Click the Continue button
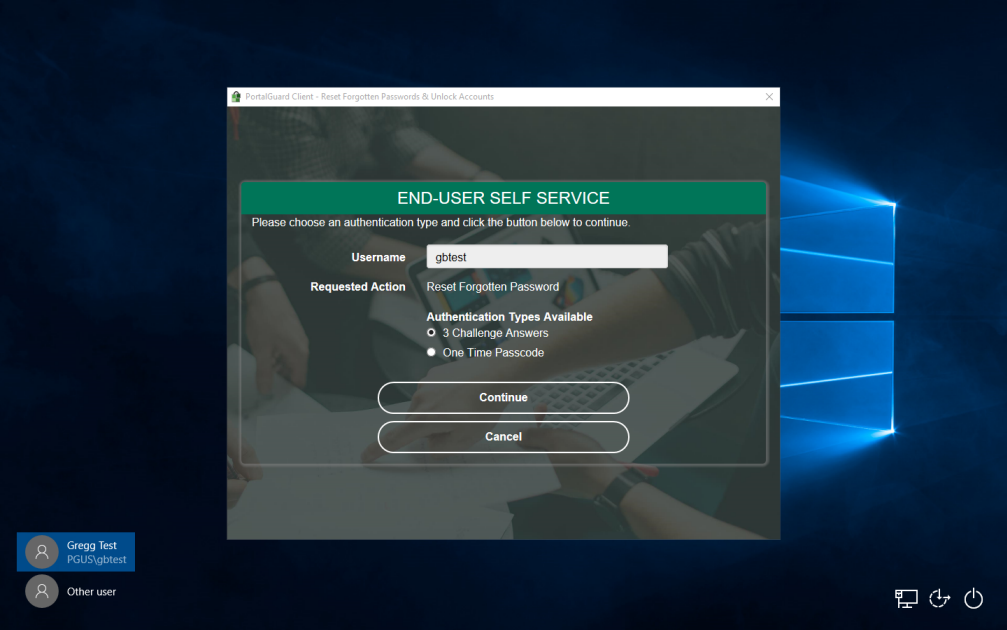Viewport: 1007px width, 630px height. pyautogui.click(x=503, y=398)
